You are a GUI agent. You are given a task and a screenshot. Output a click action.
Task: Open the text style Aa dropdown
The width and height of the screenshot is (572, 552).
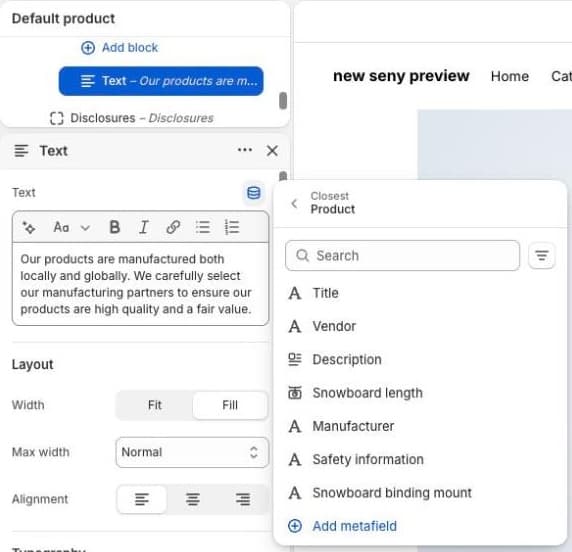point(72,228)
